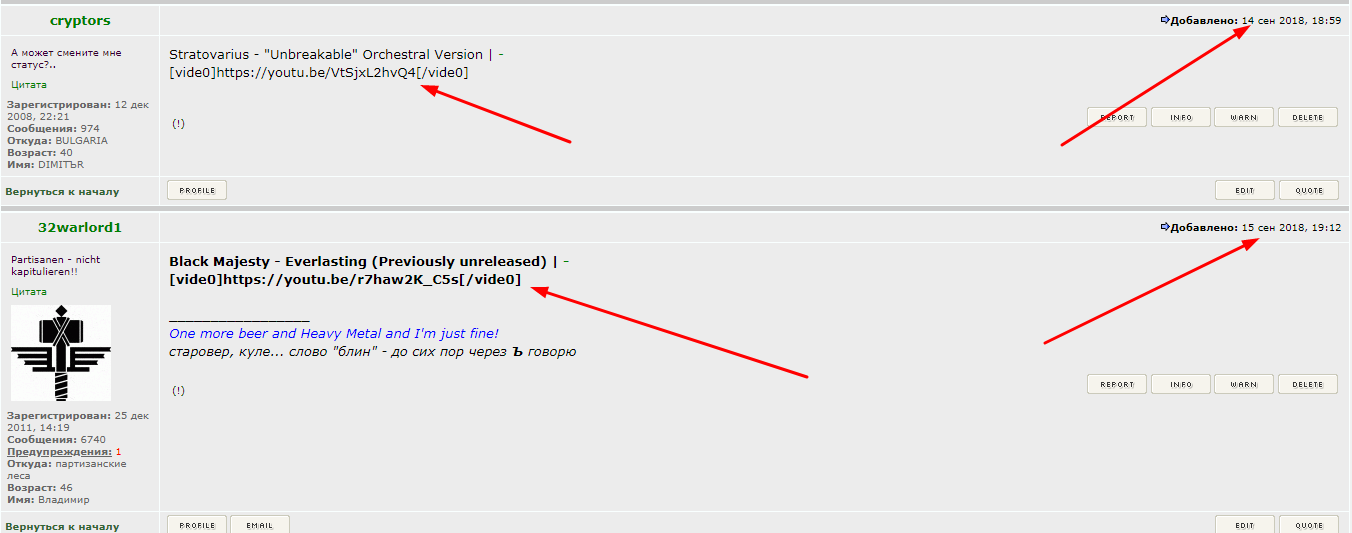
Task: Open the cryptors username link
Action: click(80, 20)
